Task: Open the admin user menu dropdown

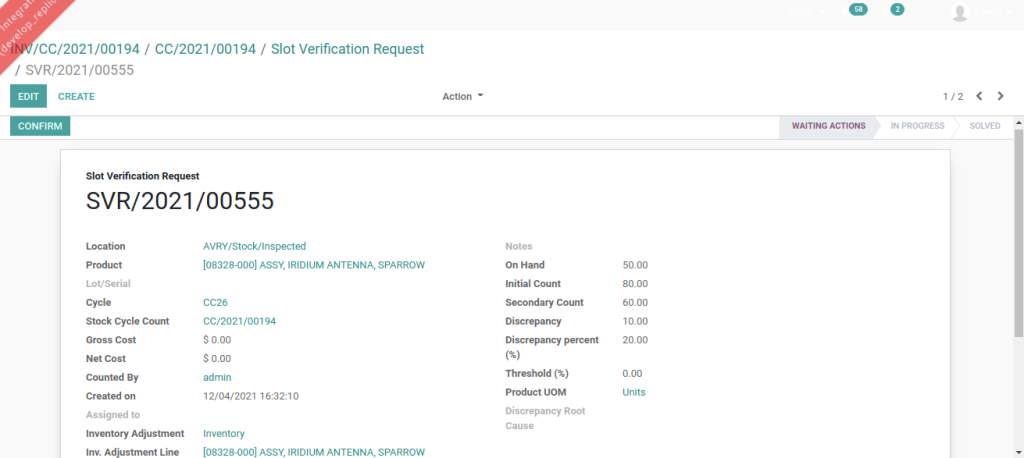Action: click(x=991, y=12)
